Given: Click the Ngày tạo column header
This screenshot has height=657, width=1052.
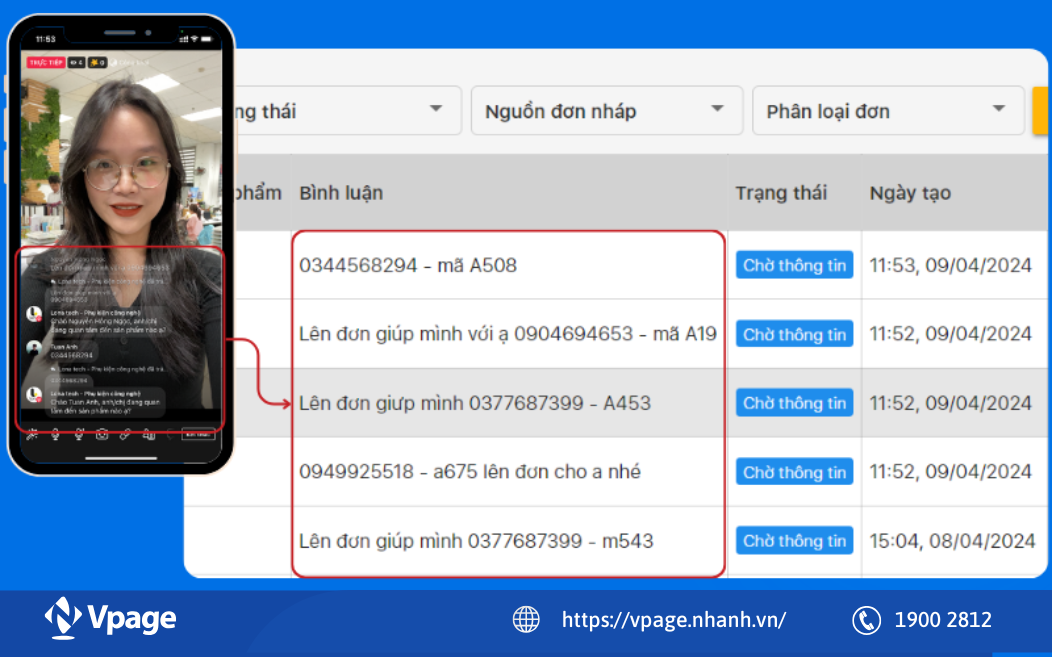Looking at the screenshot, I should point(910,193).
